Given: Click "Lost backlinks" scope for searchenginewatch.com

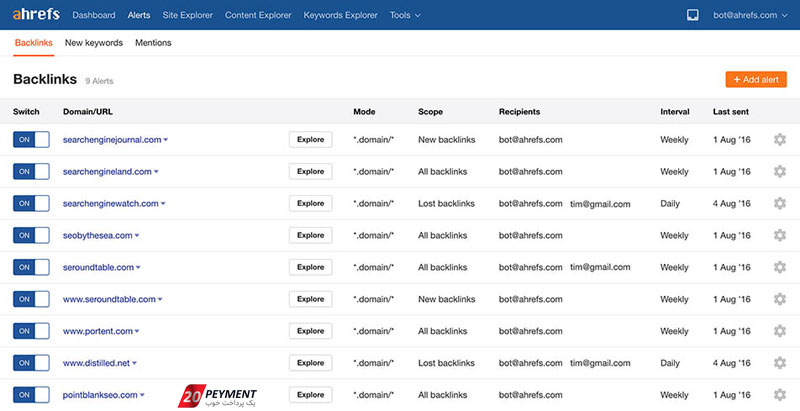Looking at the screenshot, I should coord(446,203).
